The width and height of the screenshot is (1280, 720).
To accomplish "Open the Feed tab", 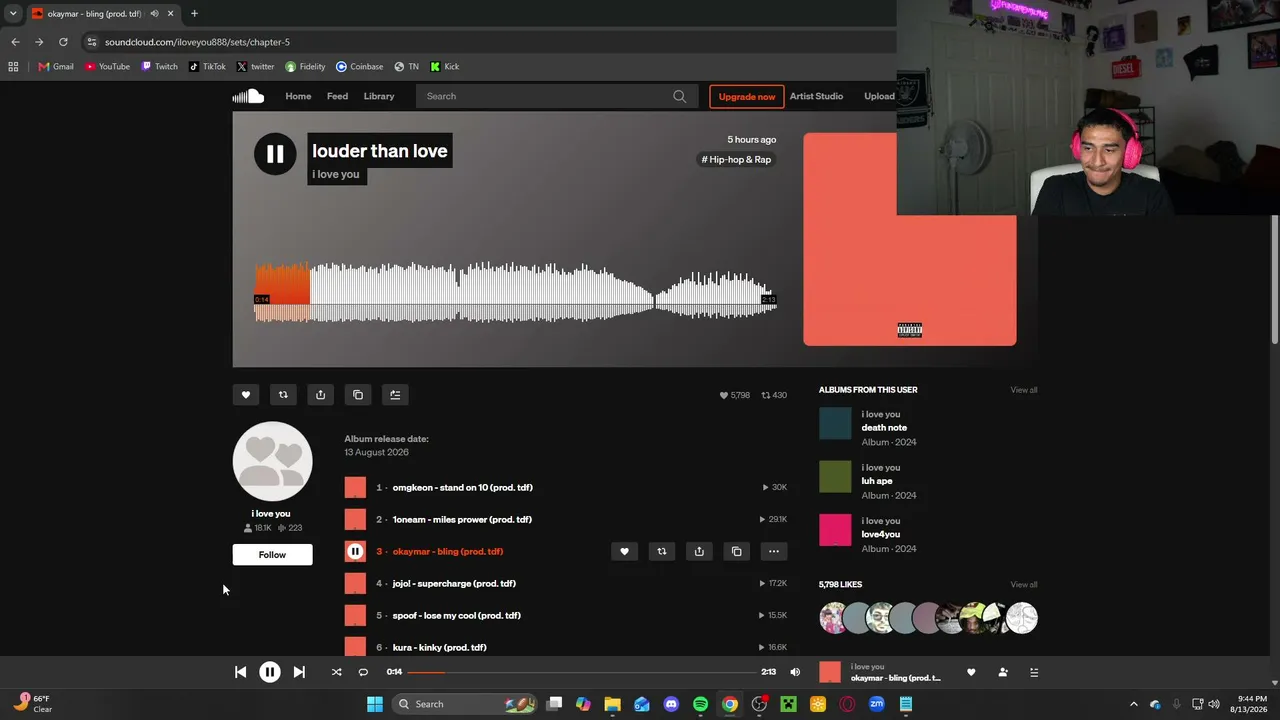I will coord(338,96).
